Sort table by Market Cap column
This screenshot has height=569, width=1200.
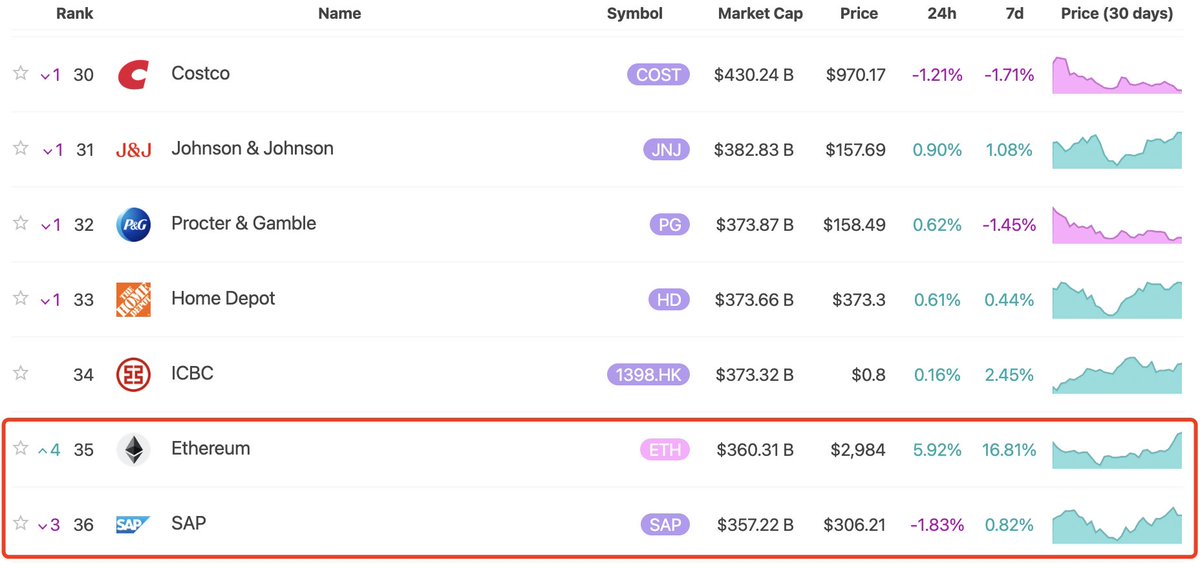tap(760, 14)
